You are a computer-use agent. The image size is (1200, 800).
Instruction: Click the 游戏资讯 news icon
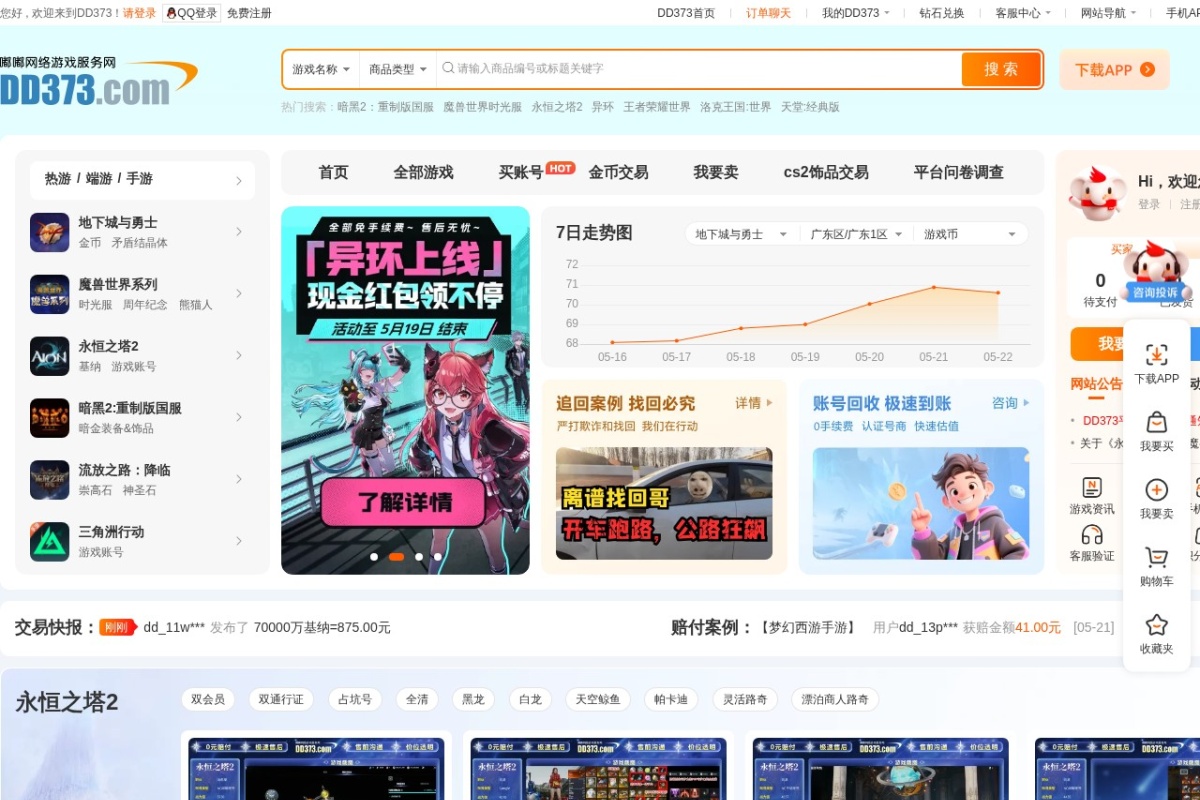pos(1092,487)
